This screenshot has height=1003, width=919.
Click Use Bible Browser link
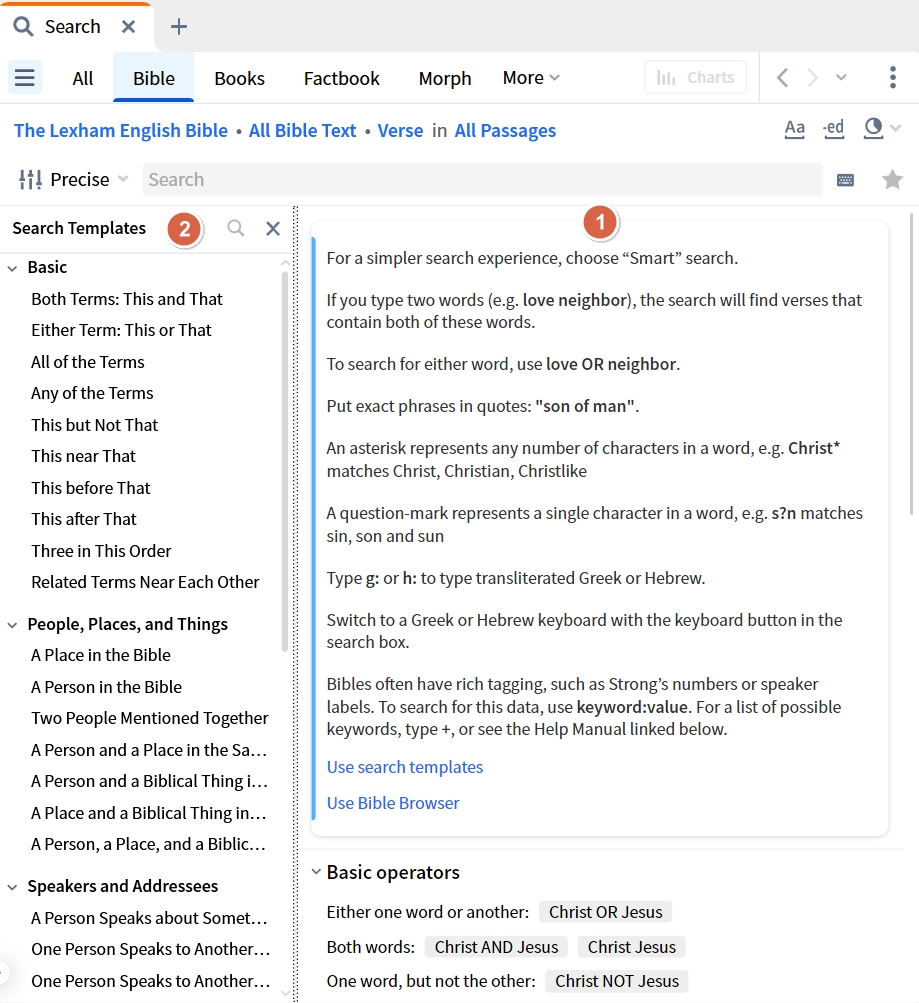coord(393,803)
